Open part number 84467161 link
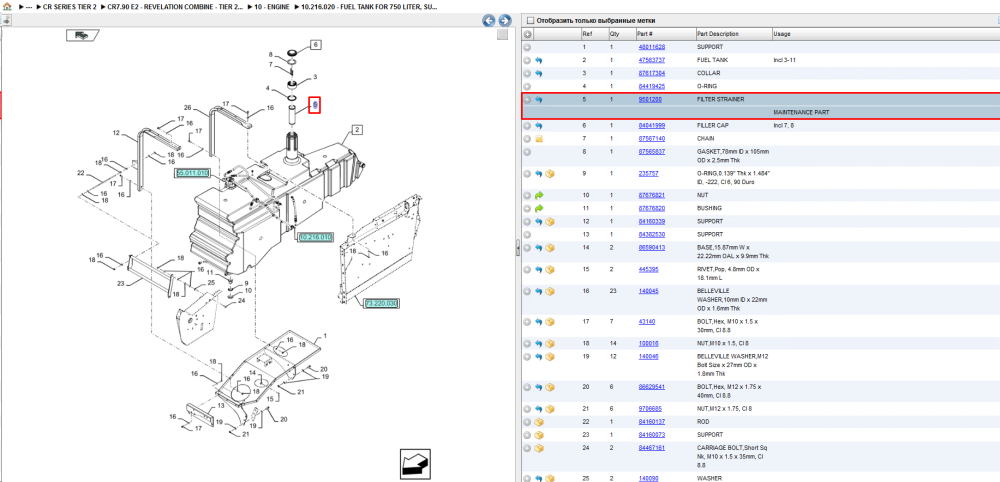1000x482 pixels. tap(652, 448)
